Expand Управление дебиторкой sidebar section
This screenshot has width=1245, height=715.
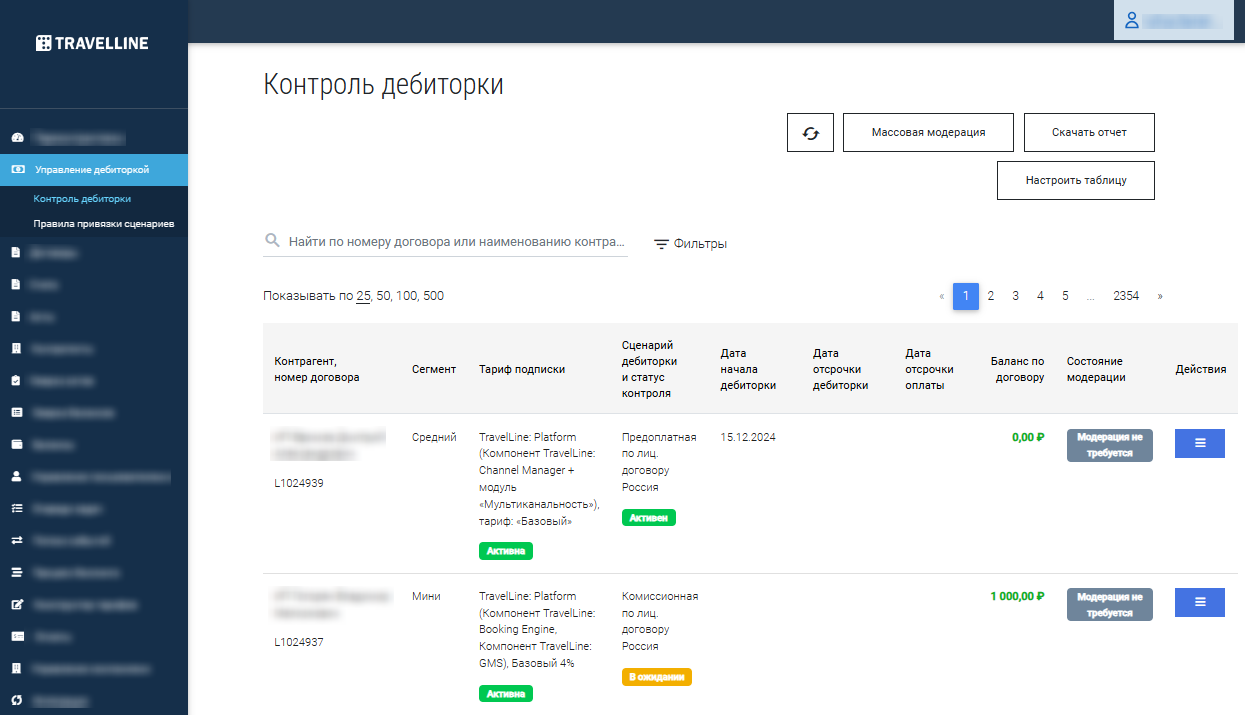pos(94,170)
